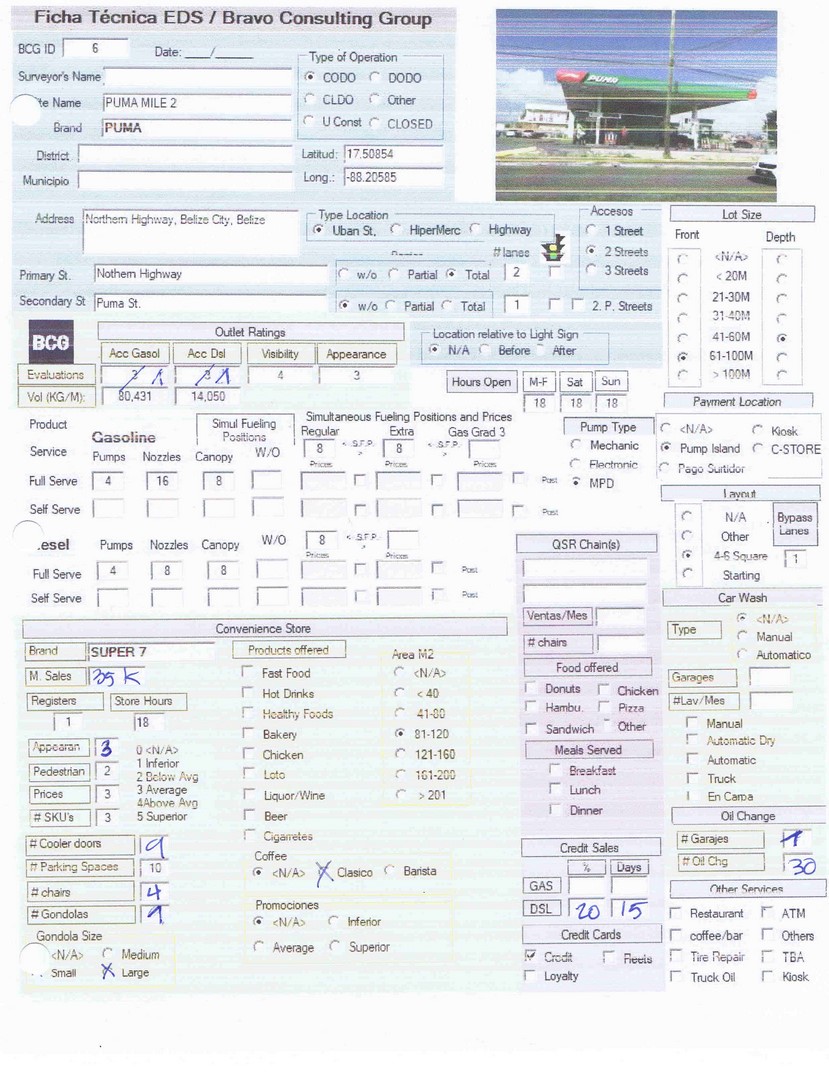Select Before for location relative to light sign
Screen dimensions: 829x1080
pos(485,350)
